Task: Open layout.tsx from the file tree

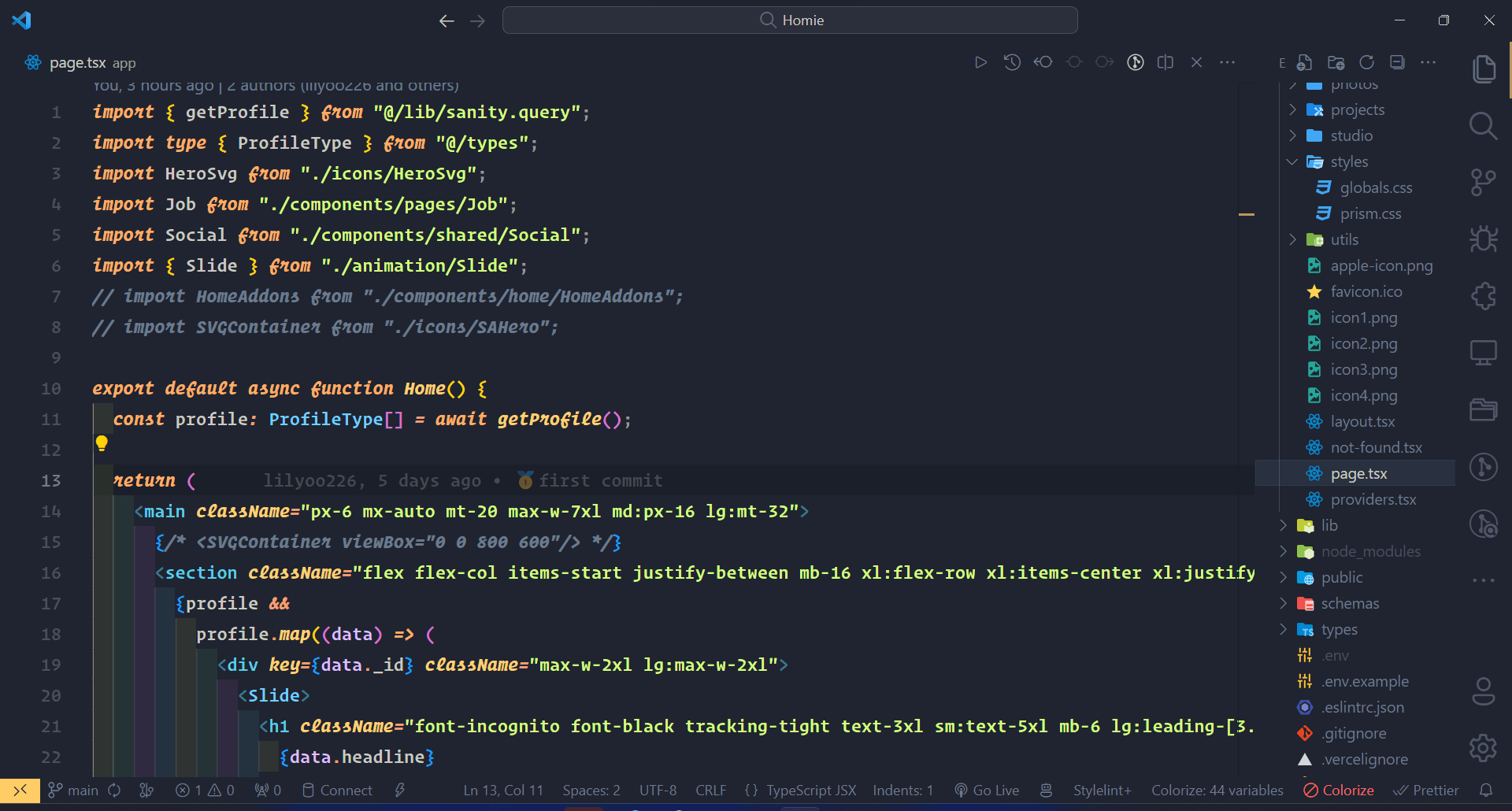Action: pyautogui.click(x=1362, y=421)
